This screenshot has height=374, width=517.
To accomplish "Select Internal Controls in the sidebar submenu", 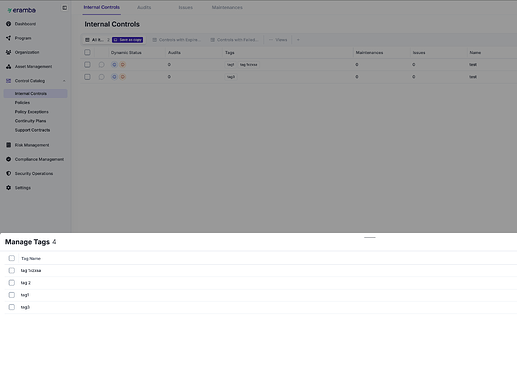I will tap(36, 94).
